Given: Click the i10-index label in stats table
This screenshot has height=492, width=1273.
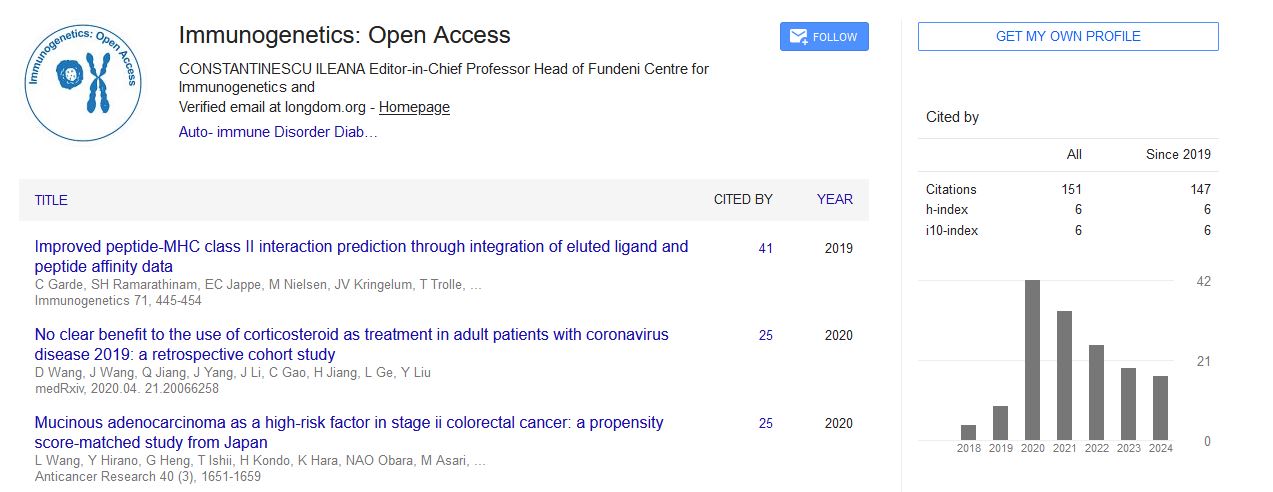Looking at the screenshot, I should click(x=952, y=231).
